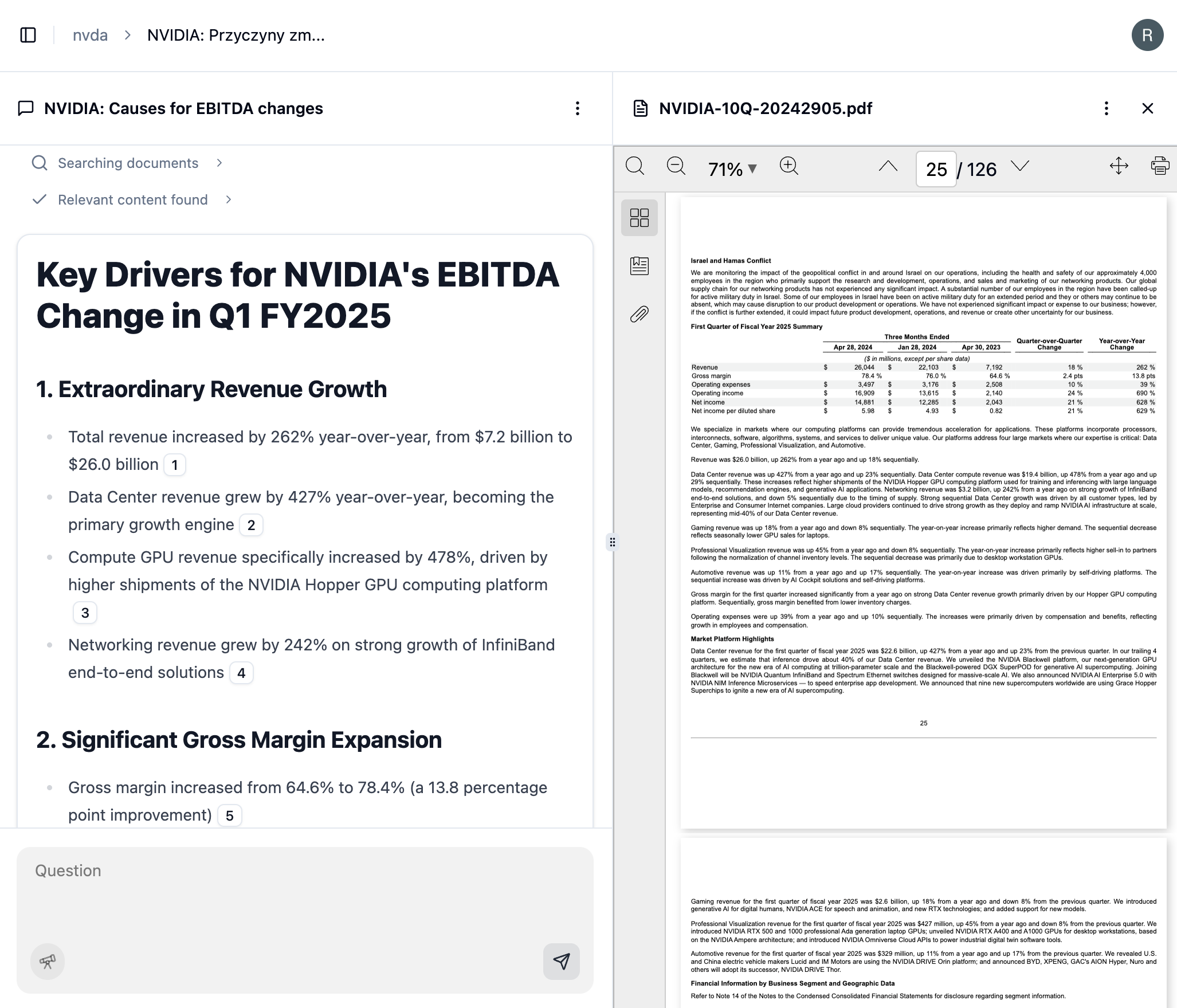Print the PDF document
This screenshot has height=1008, width=1177.
click(1160, 166)
